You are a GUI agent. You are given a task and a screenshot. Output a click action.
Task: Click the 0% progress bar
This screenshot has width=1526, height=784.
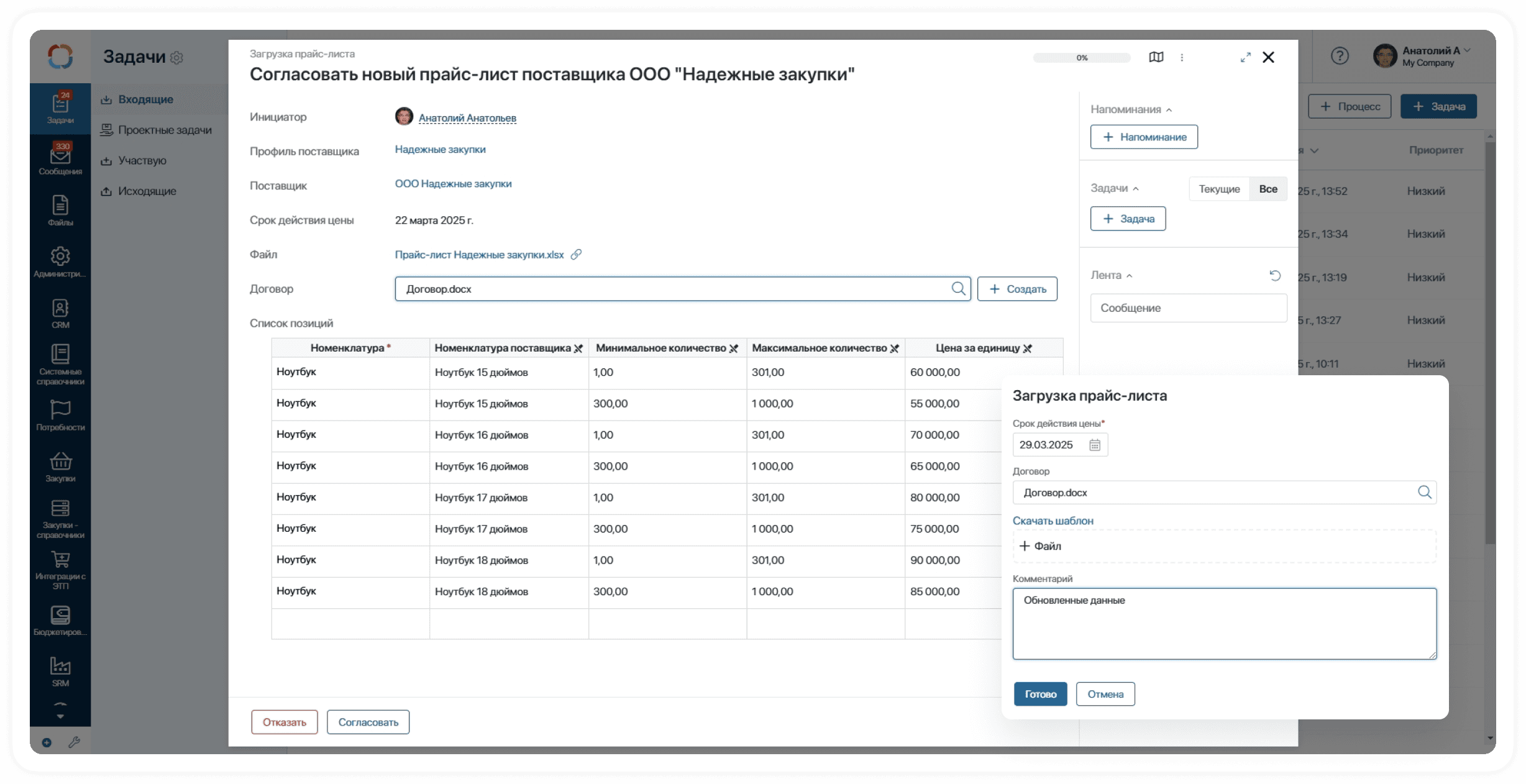[1081, 58]
